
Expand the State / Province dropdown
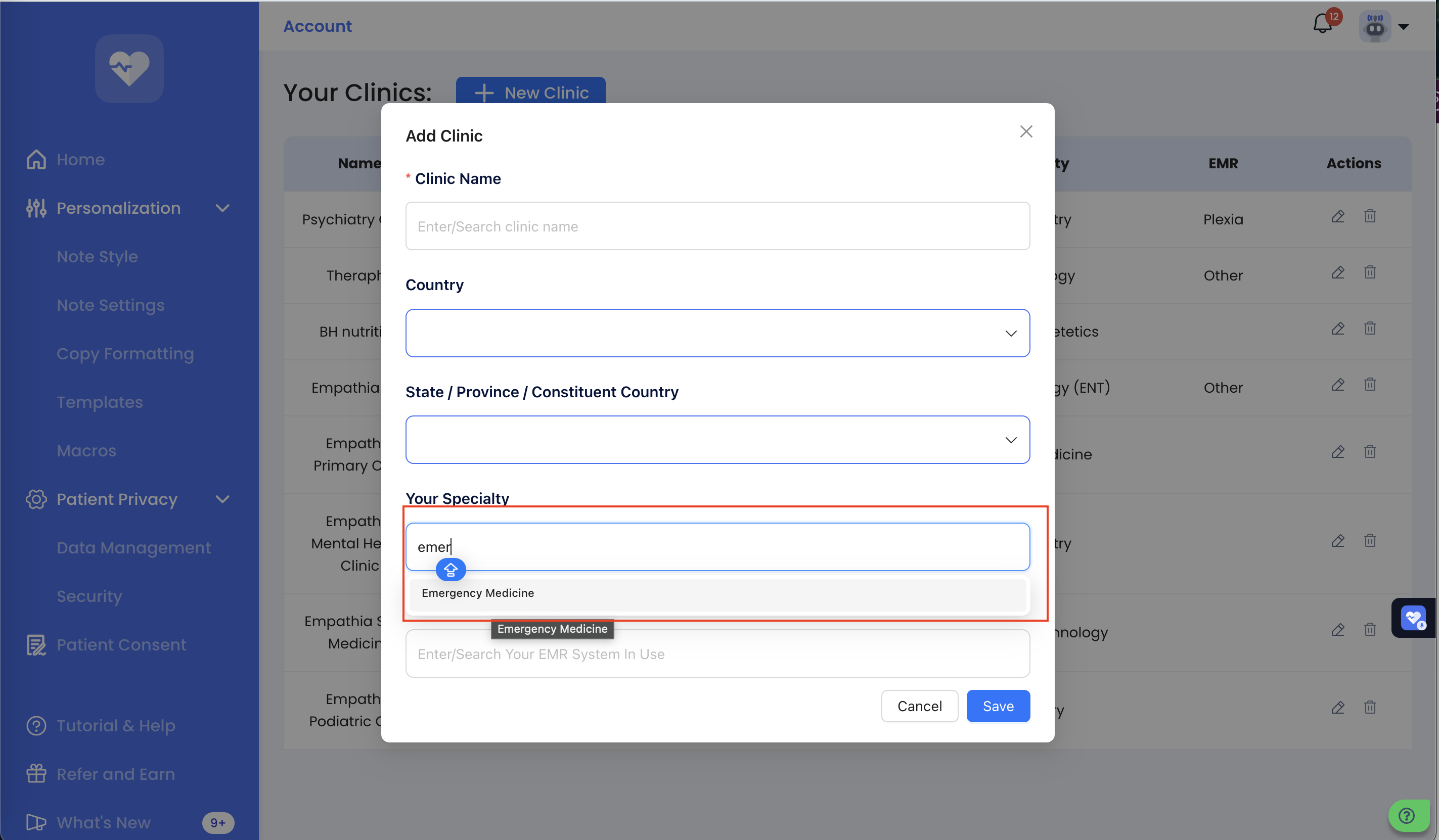[717, 440]
